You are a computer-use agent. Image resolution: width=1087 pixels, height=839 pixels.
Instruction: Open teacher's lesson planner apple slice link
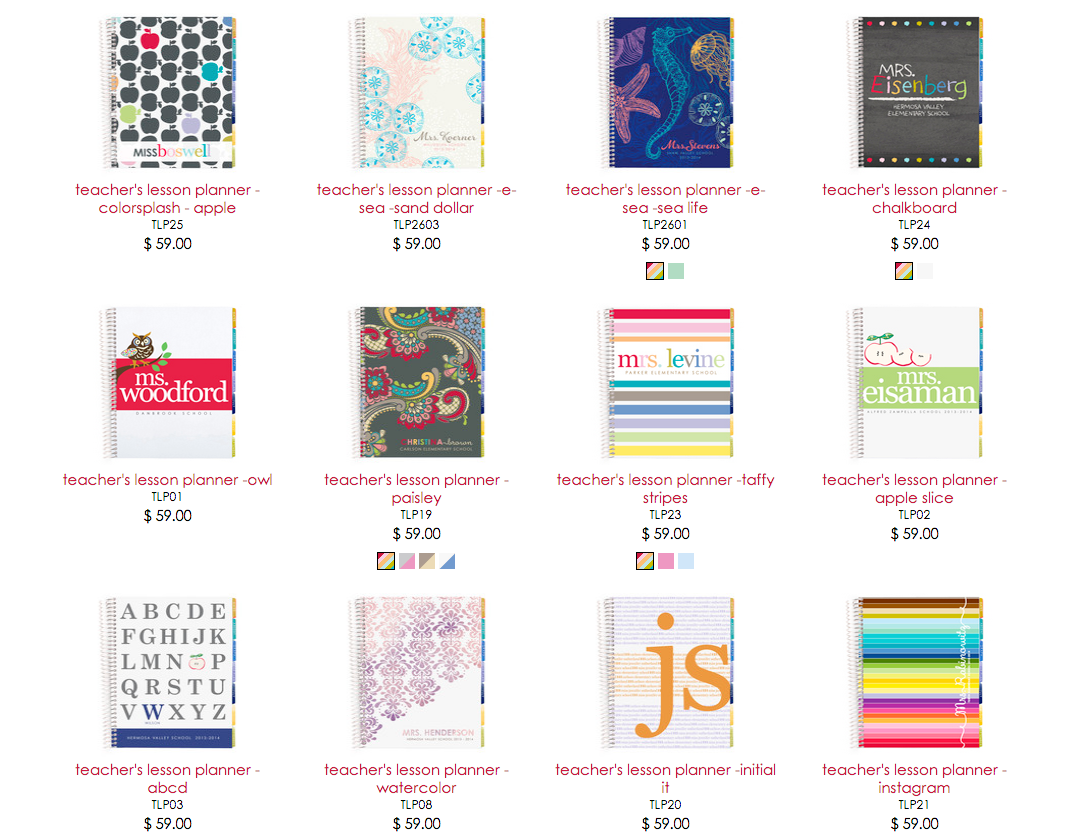[914, 489]
